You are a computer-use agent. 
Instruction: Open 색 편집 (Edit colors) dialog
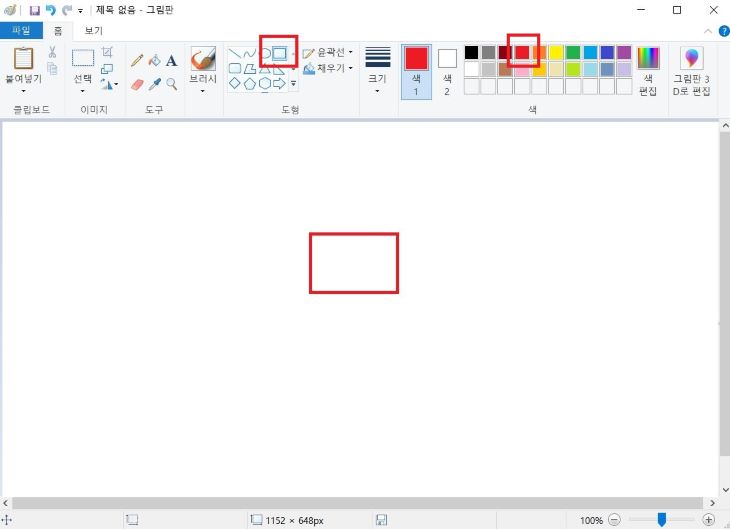(648, 71)
